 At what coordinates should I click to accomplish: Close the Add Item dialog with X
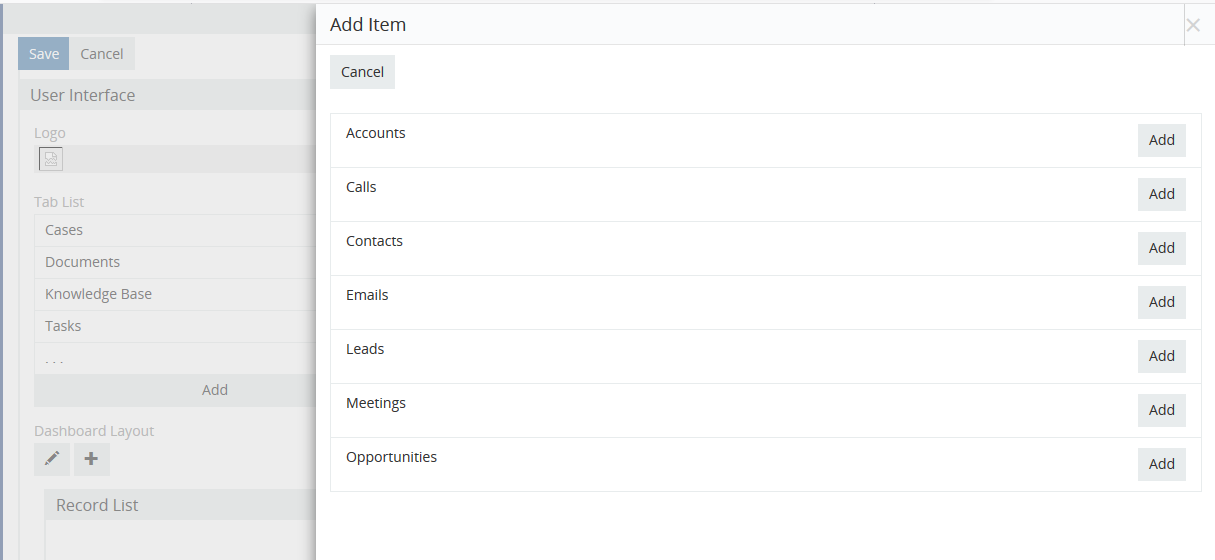pyautogui.click(x=1192, y=26)
